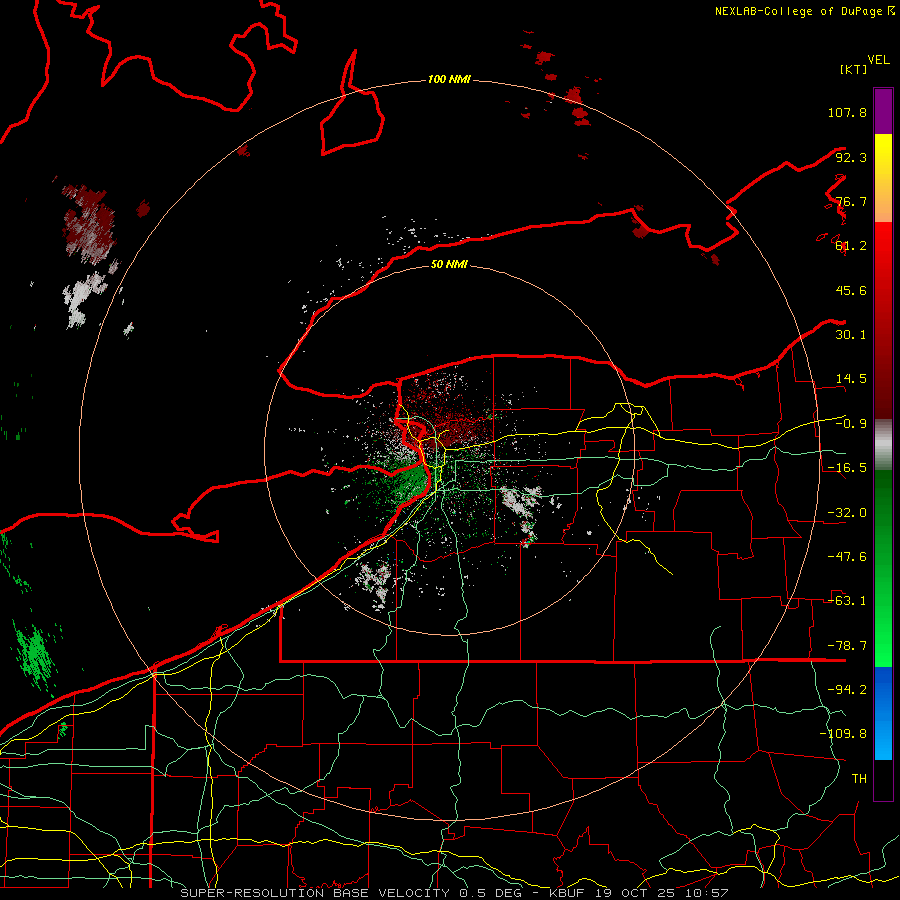900x900 pixels.
Task: Click the blue segment of color bar
Action: pos(883,713)
